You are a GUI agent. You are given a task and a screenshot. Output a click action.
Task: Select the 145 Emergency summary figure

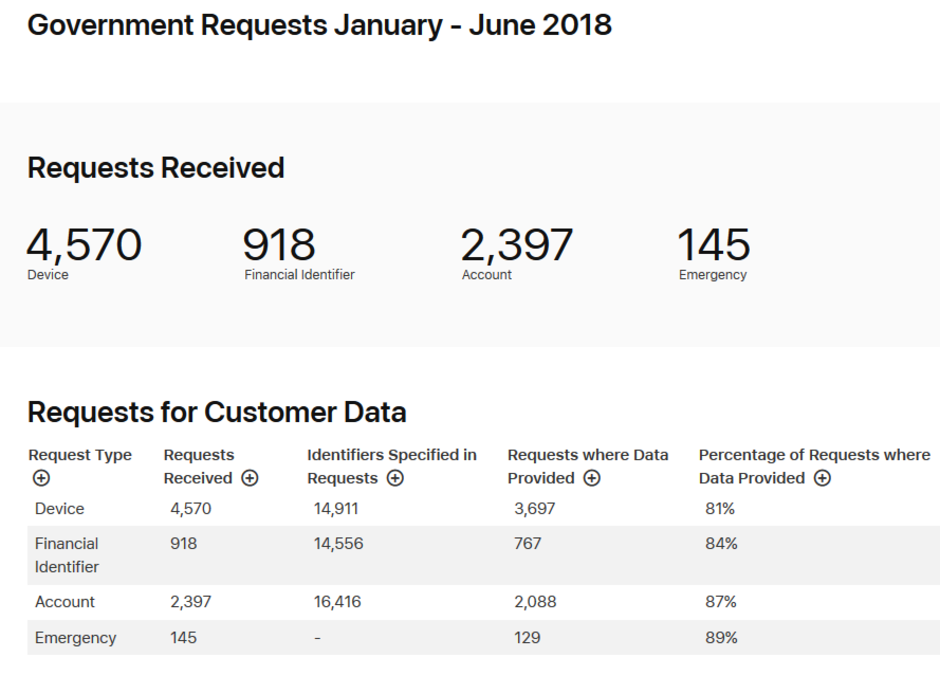pyautogui.click(x=714, y=245)
